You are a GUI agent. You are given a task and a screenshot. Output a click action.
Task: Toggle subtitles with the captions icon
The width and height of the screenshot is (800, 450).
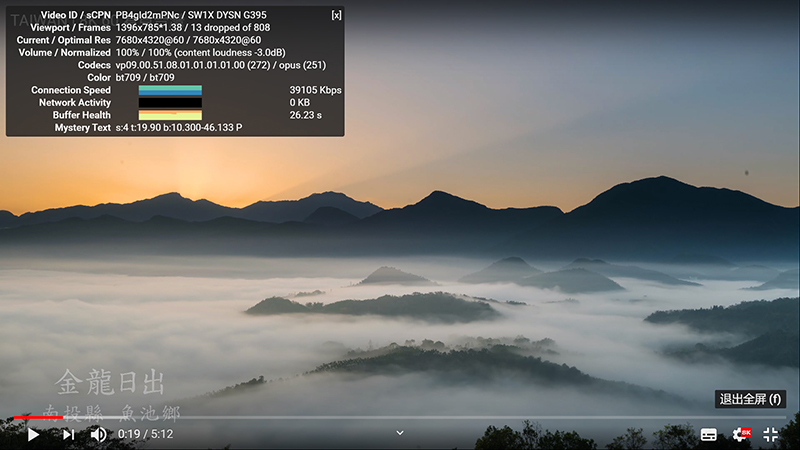tap(708, 434)
